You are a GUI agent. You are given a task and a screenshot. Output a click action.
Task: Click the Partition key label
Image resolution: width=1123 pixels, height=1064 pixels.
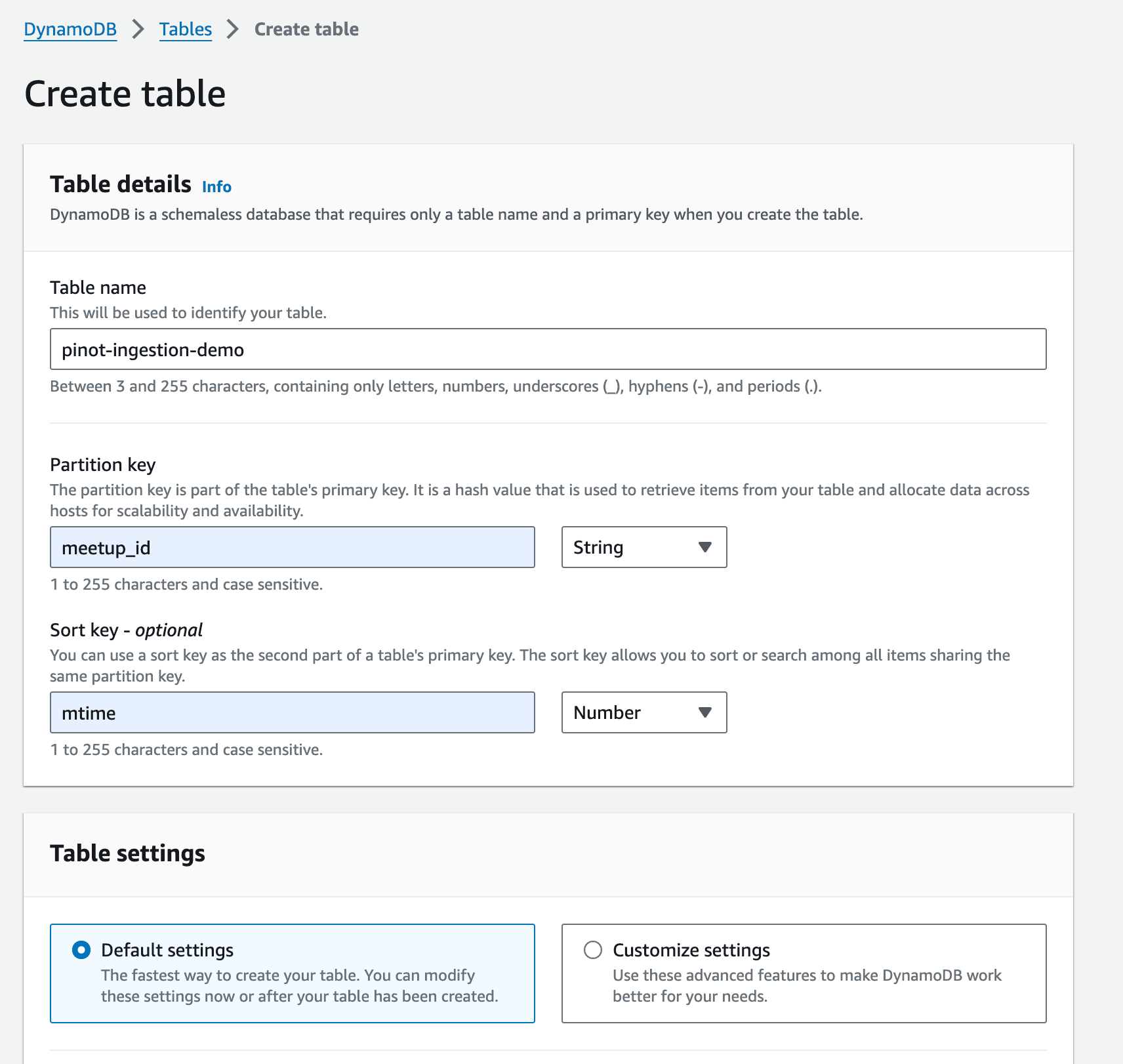103,465
